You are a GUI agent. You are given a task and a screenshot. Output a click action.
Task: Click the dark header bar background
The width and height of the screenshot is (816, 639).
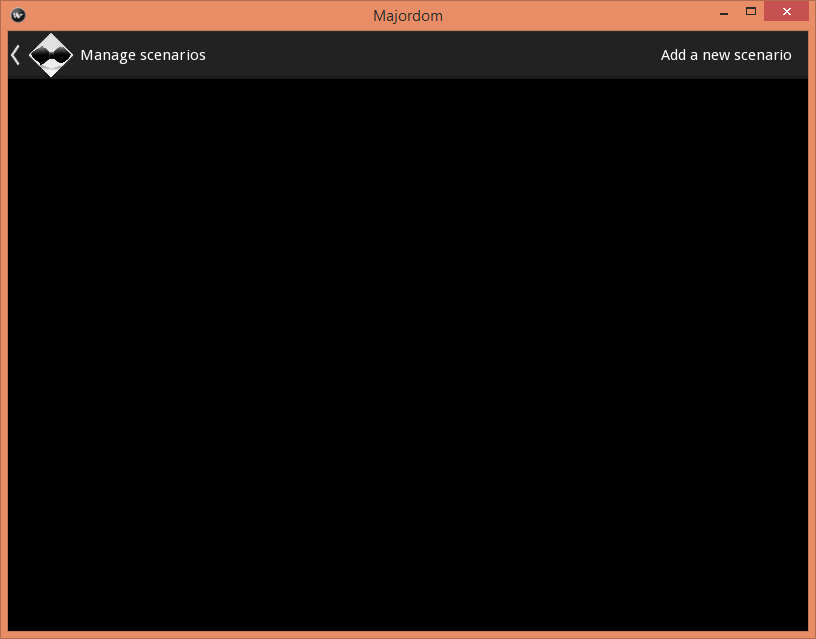pos(400,55)
